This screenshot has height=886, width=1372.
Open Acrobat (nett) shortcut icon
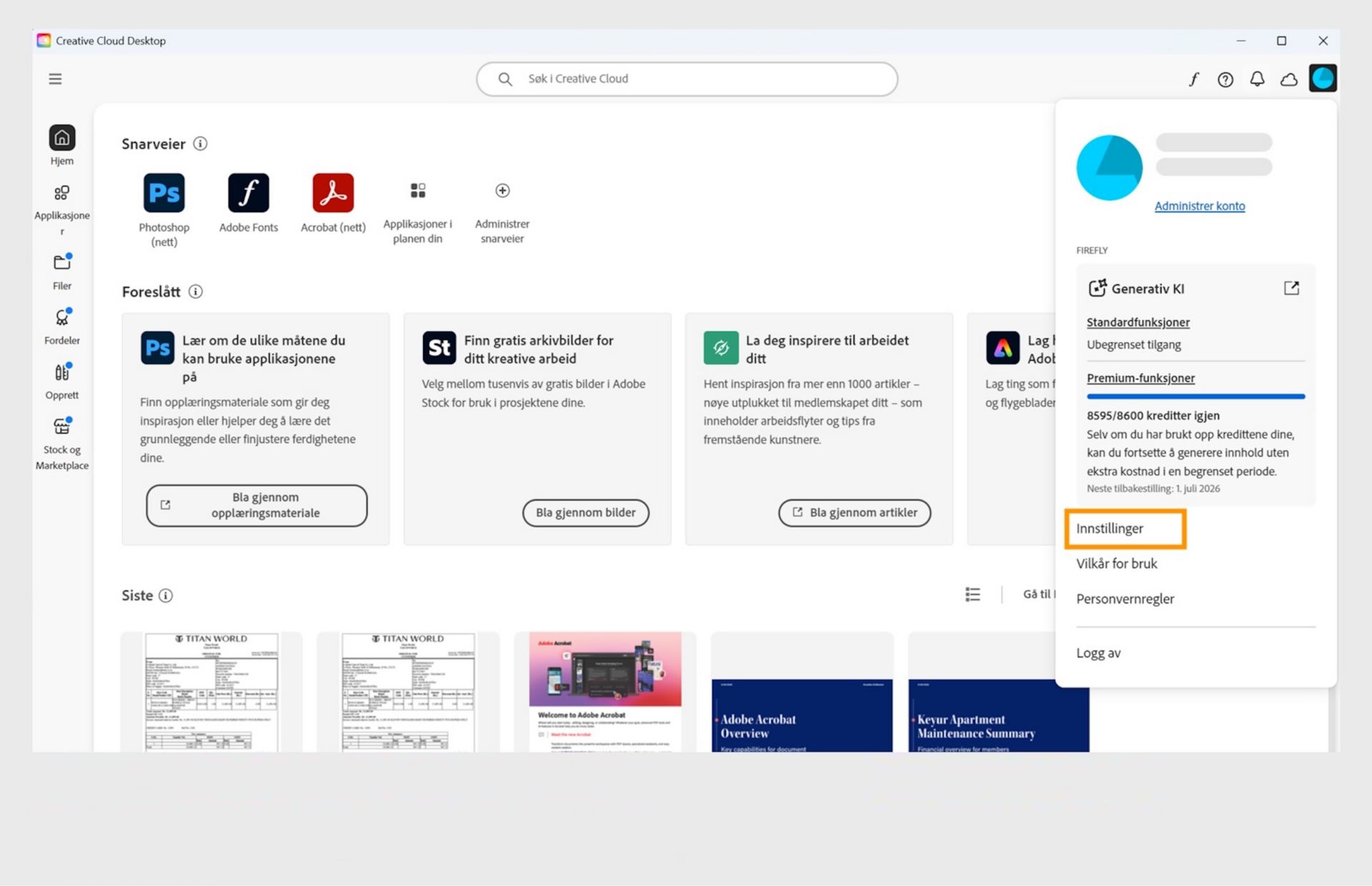pos(333,193)
